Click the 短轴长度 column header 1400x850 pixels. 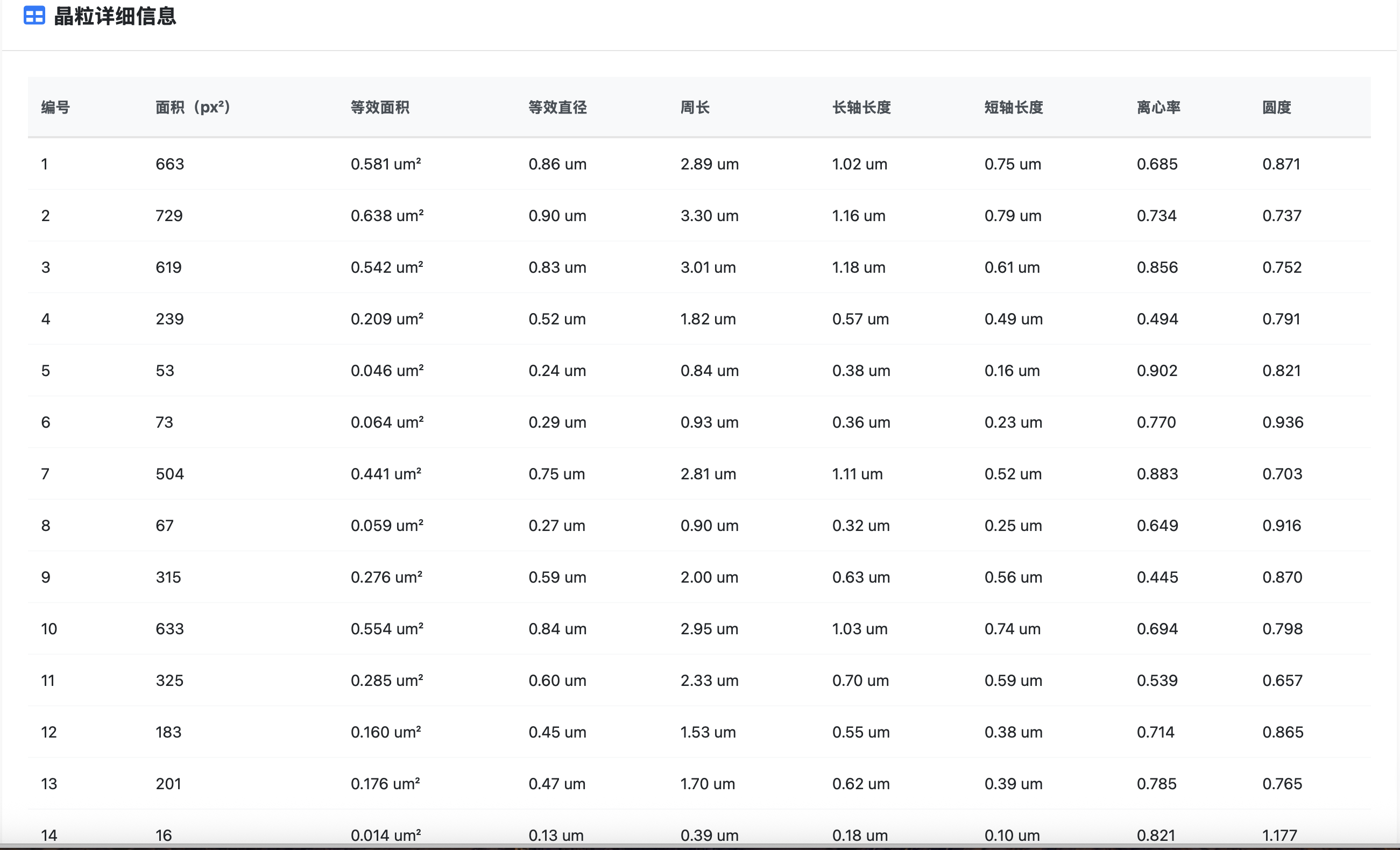(x=1013, y=108)
